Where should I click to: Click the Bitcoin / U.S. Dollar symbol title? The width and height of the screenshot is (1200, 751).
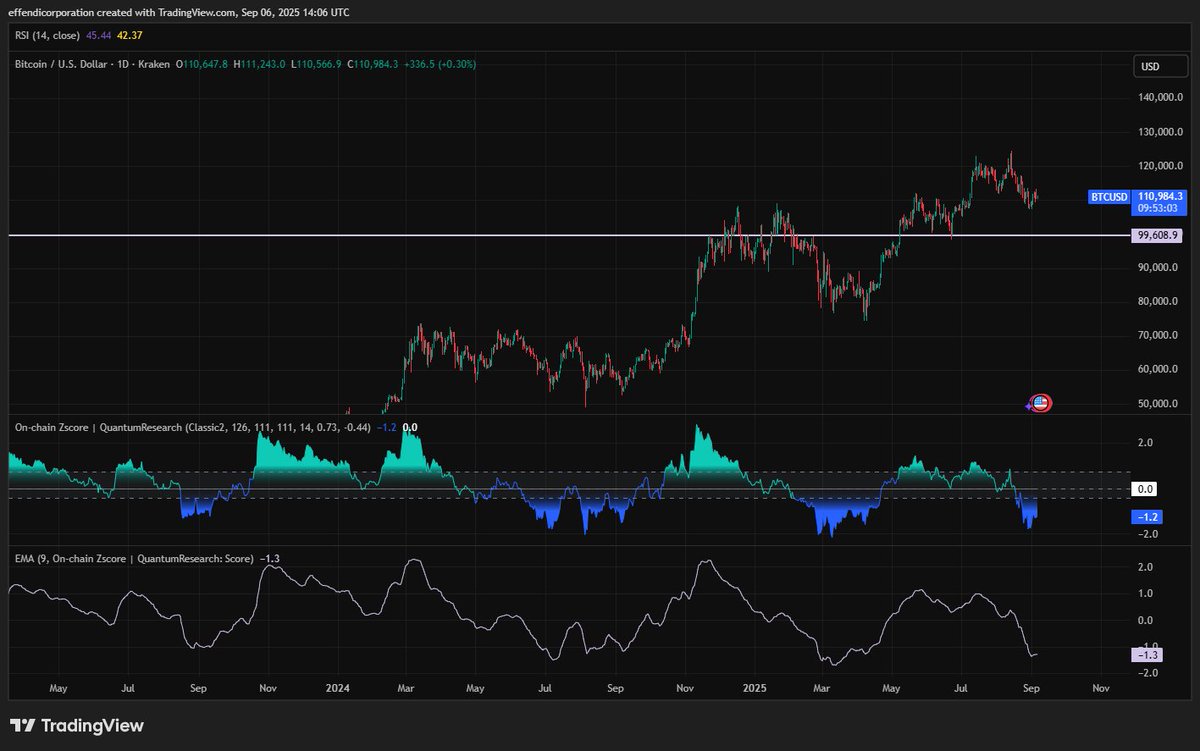(93, 64)
